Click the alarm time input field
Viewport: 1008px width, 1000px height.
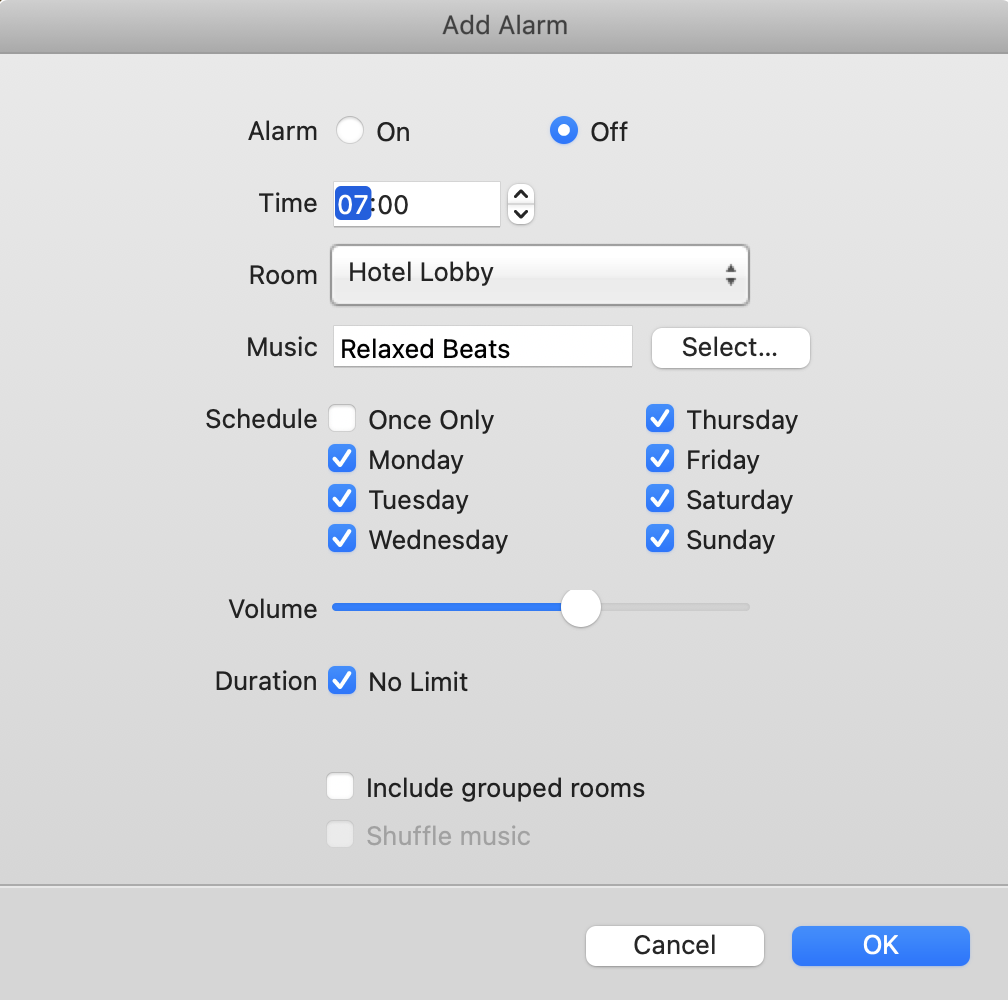pyautogui.click(x=416, y=203)
